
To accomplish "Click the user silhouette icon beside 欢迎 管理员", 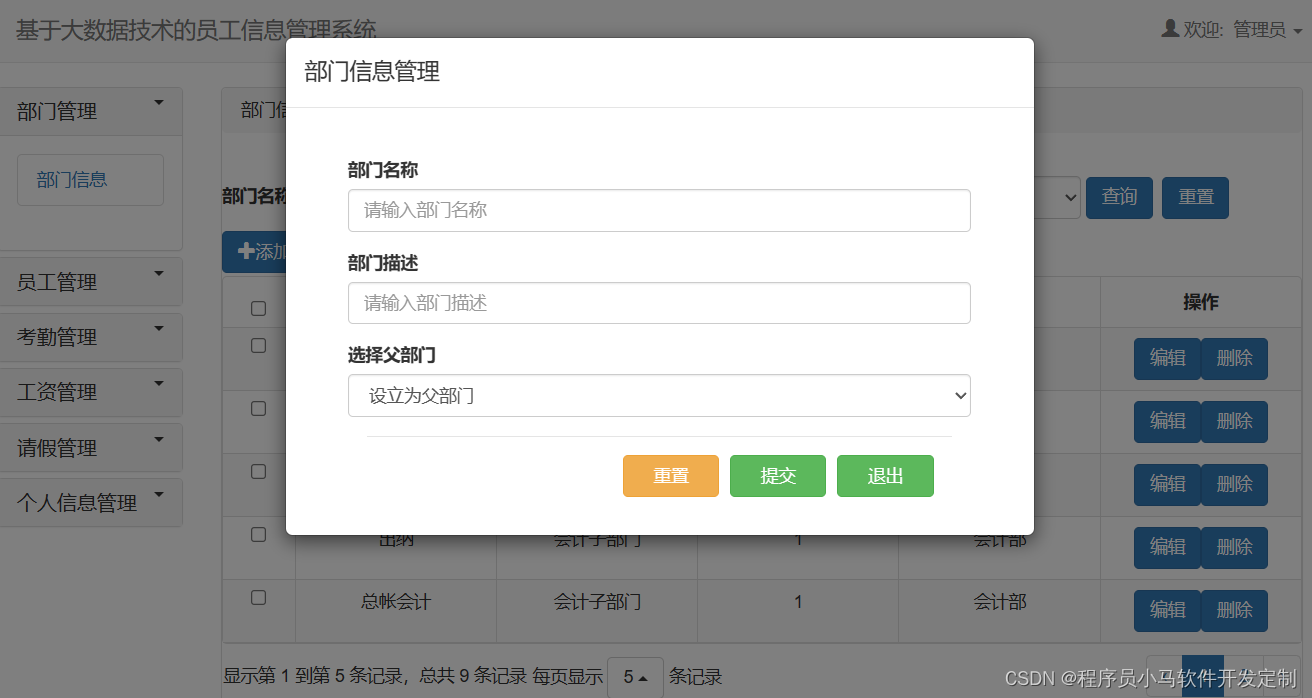I will coord(1169,29).
